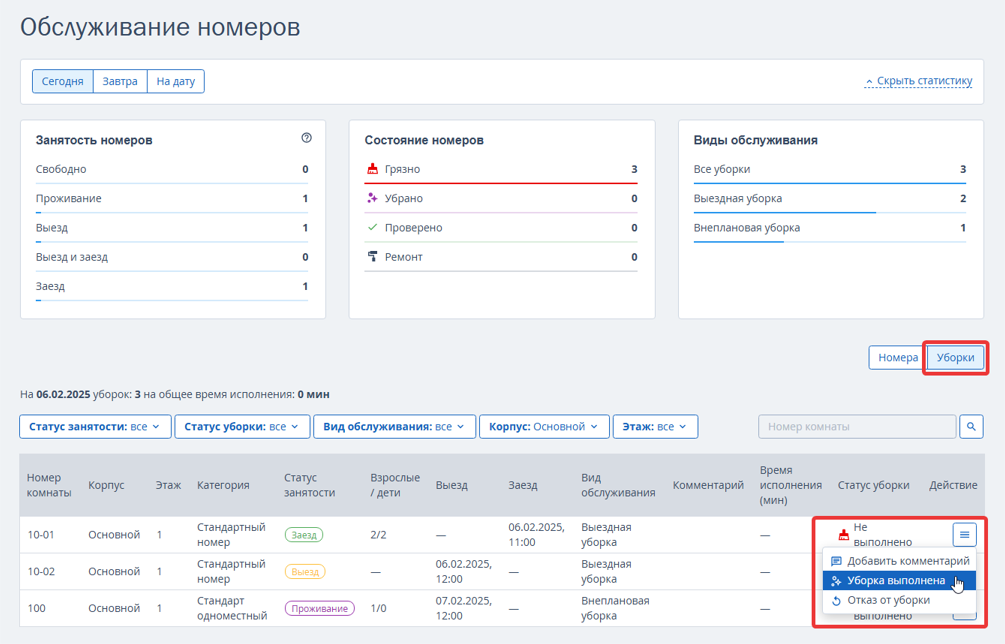1005x644 pixels.
Task: Open the action menu icon for room 10-01
Action: [x=964, y=534]
